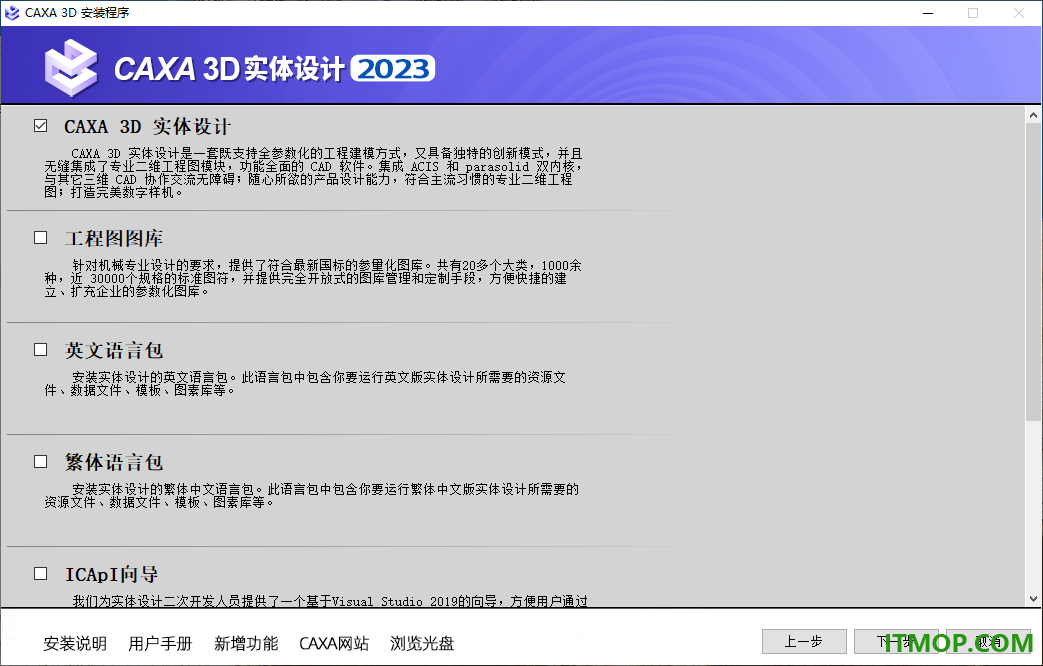The image size is (1043, 666).
Task: Enable the 工程图图库 checkbox
Action: point(41,238)
